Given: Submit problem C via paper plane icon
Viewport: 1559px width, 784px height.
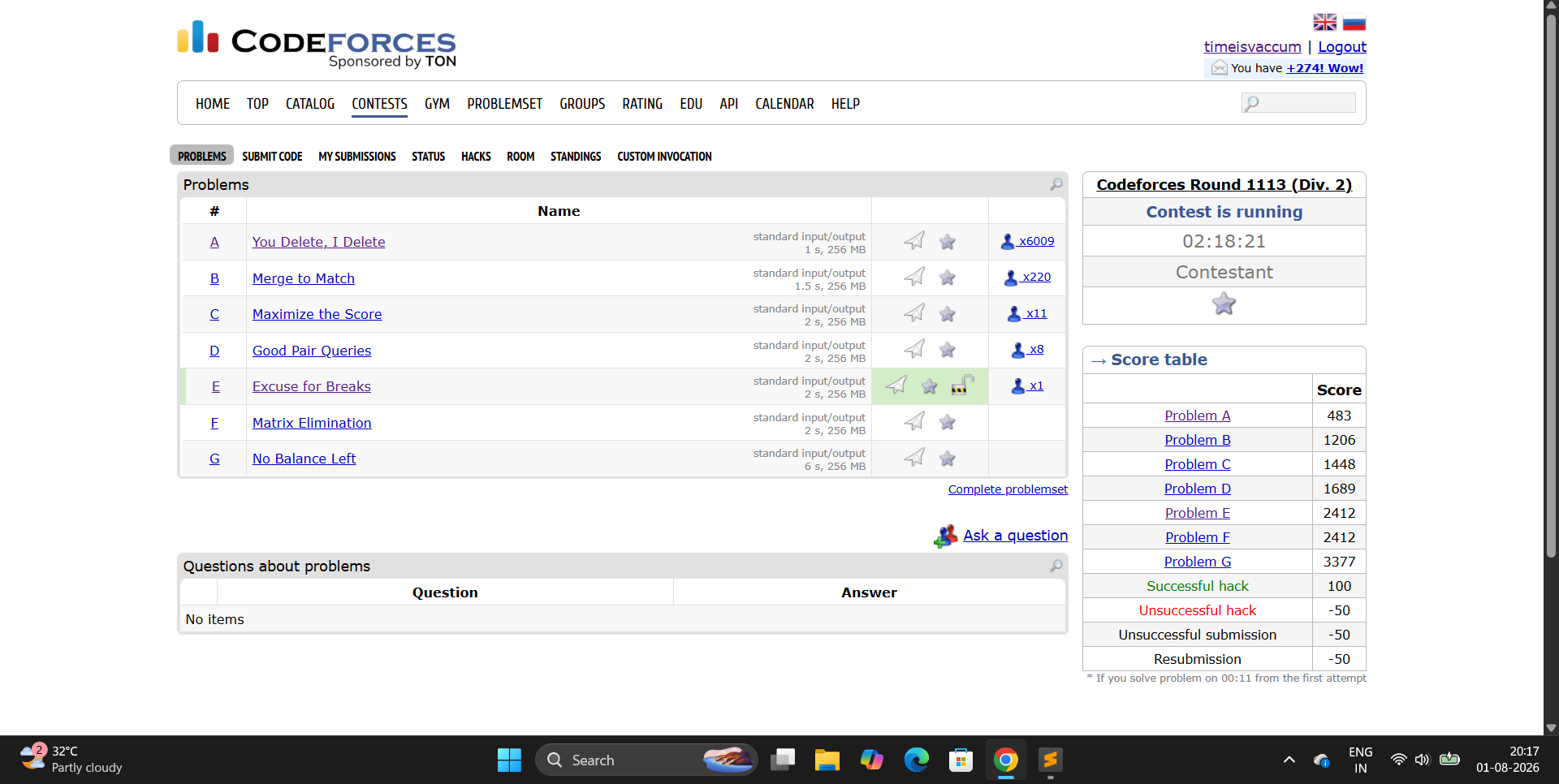Looking at the screenshot, I should point(914,313).
